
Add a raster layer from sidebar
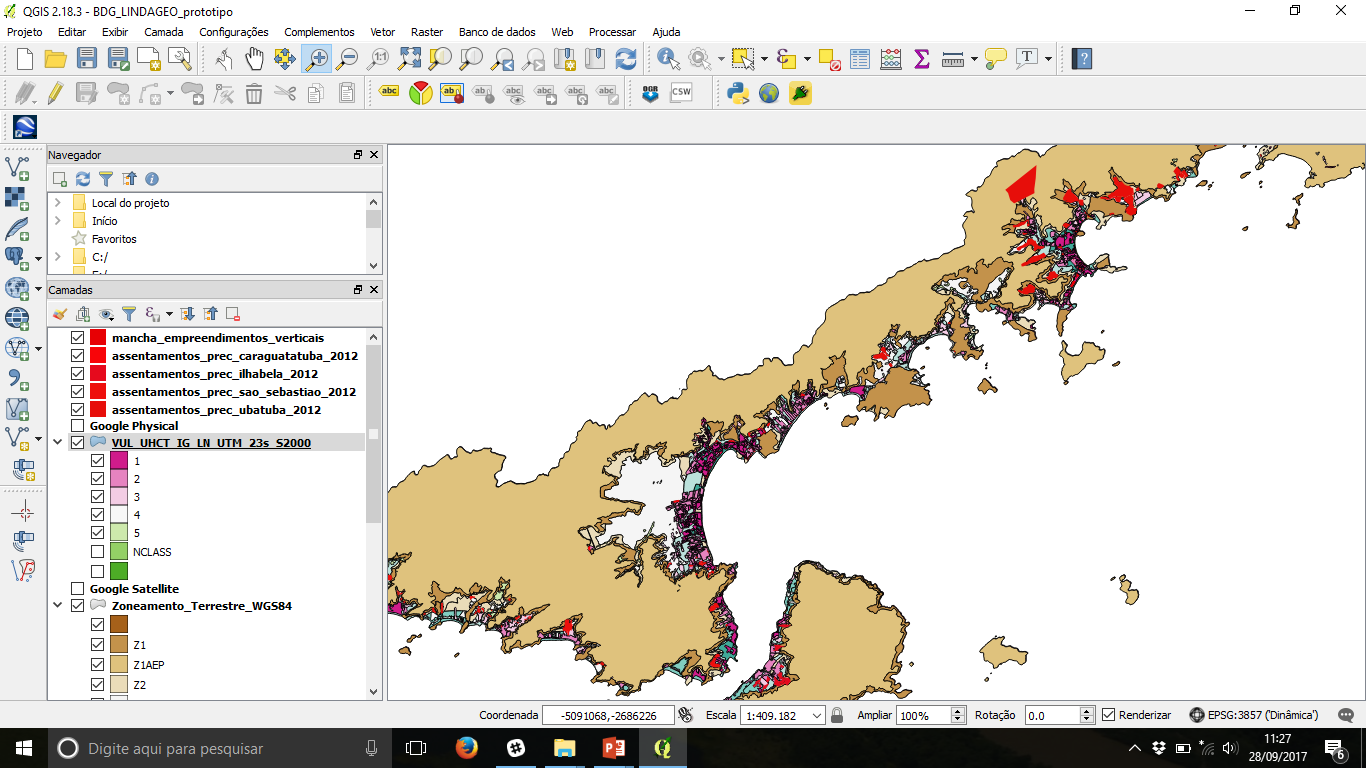pos(17,197)
